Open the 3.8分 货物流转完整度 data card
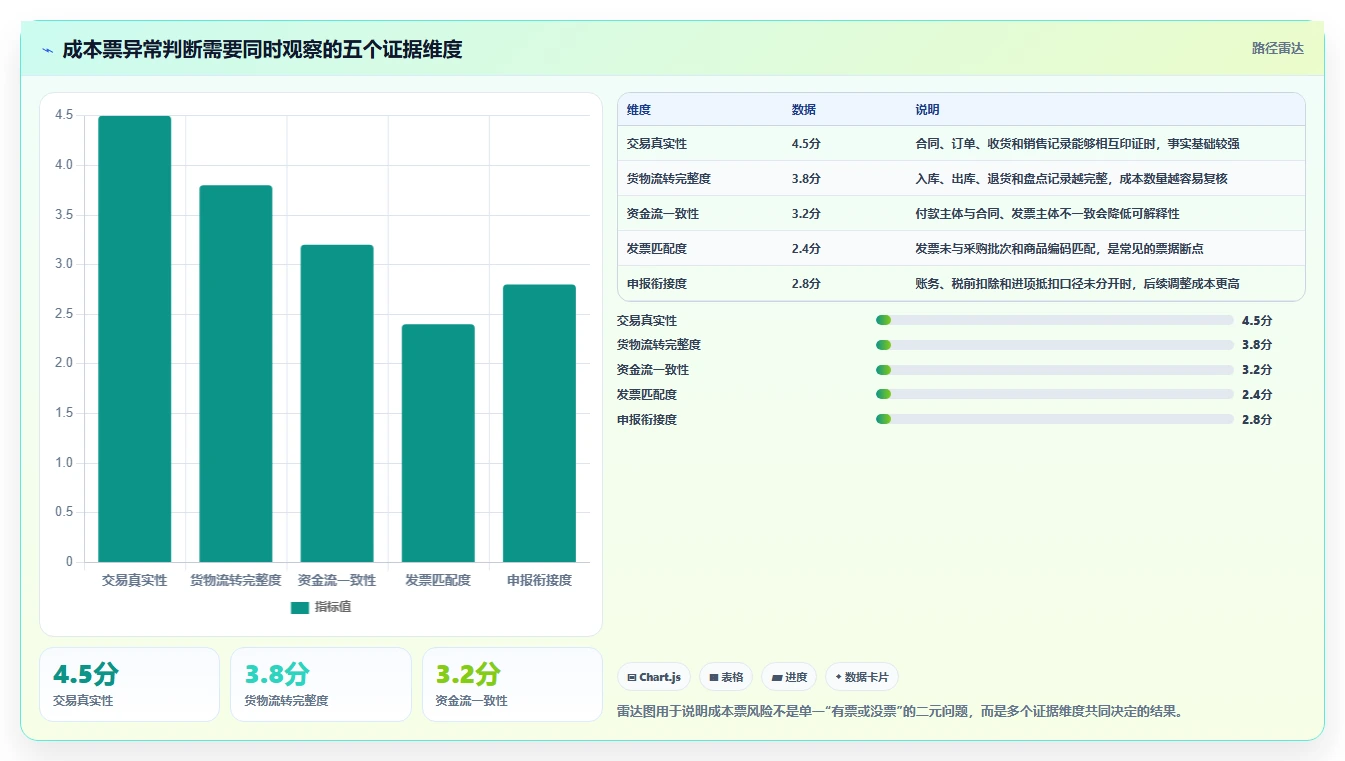 coord(321,684)
